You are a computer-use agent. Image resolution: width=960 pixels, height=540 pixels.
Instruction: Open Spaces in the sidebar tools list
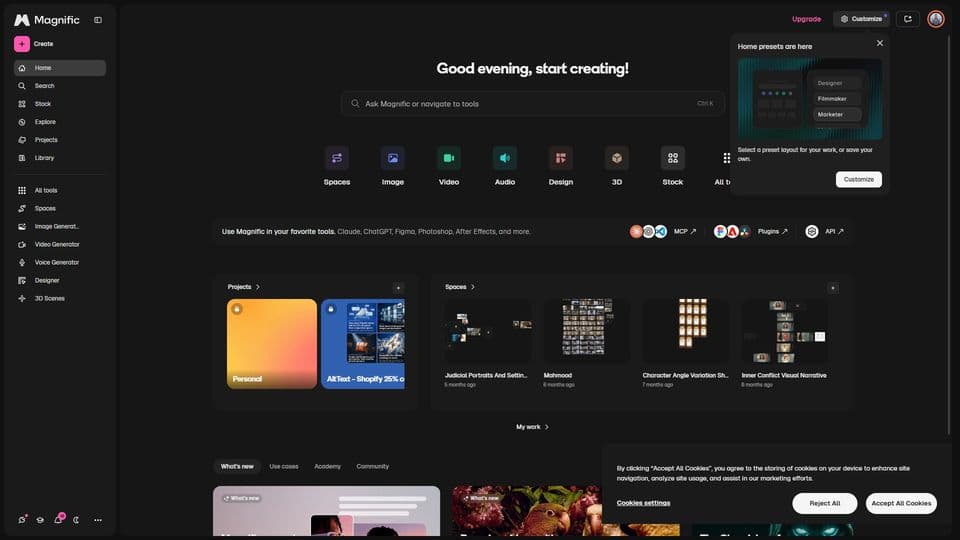(x=60, y=208)
